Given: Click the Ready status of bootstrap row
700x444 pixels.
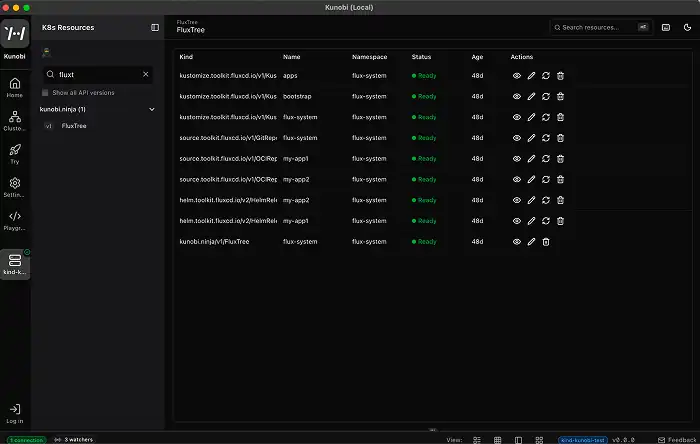Looking at the screenshot, I should point(424,96).
